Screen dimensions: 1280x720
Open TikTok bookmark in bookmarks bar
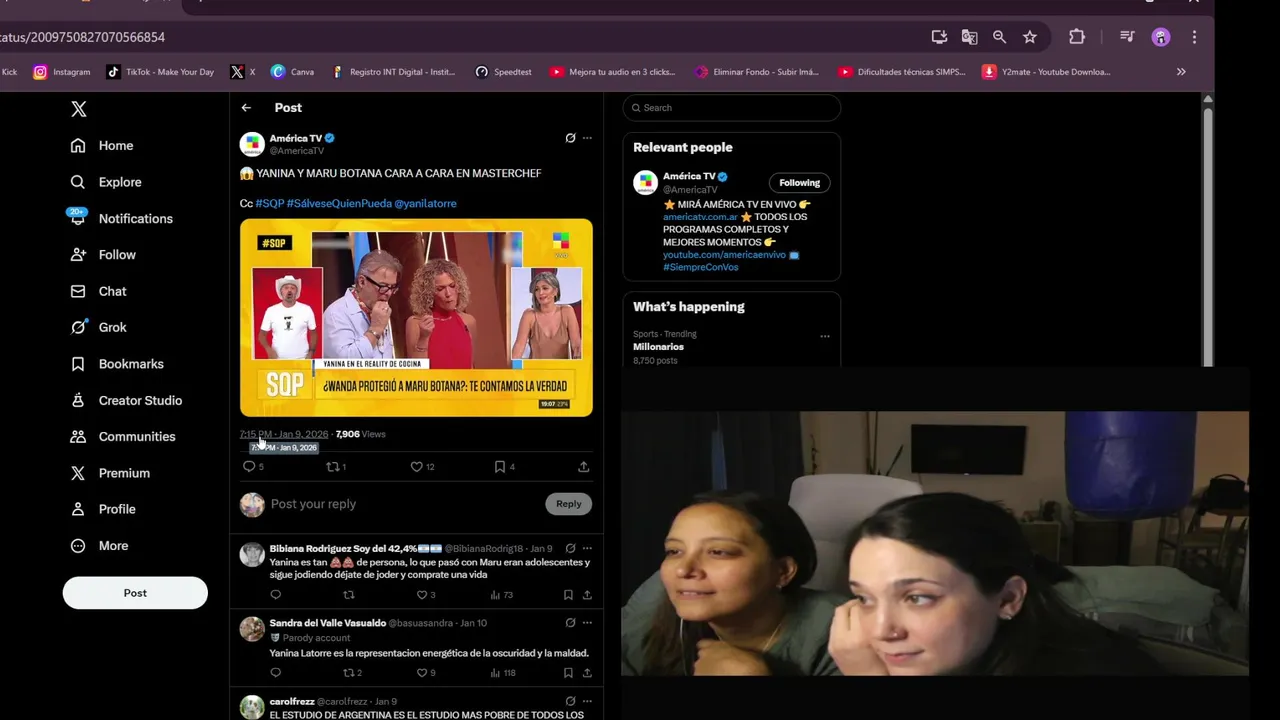click(160, 72)
